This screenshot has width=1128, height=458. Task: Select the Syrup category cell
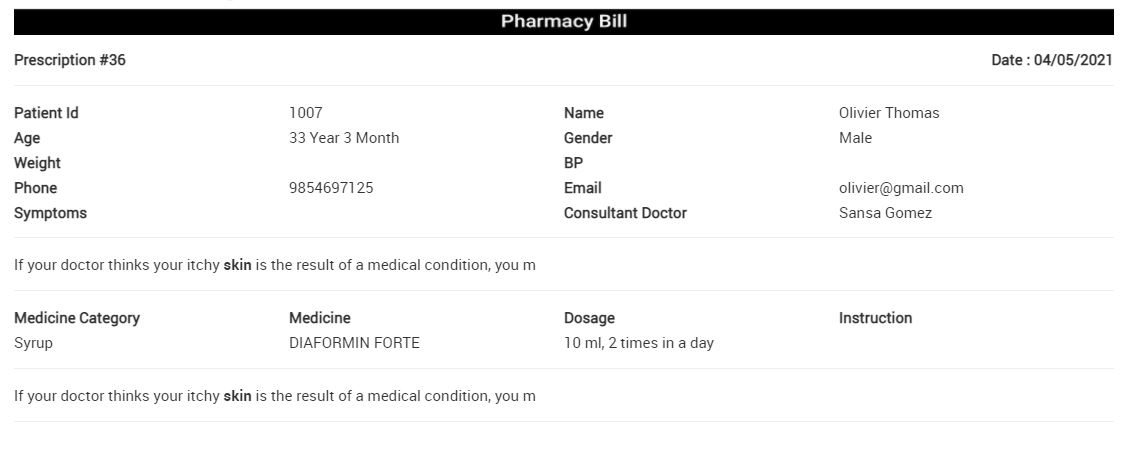[x=33, y=343]
